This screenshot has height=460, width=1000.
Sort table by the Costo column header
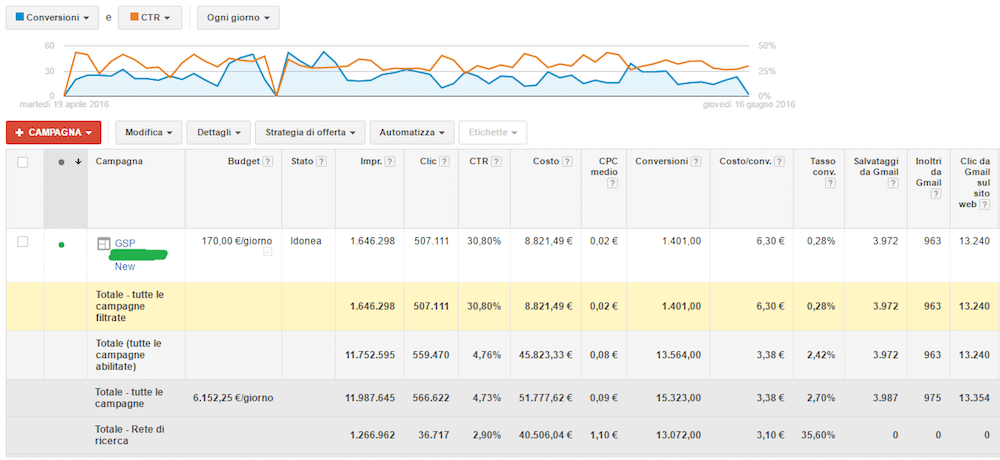click(x=546, y=161)
